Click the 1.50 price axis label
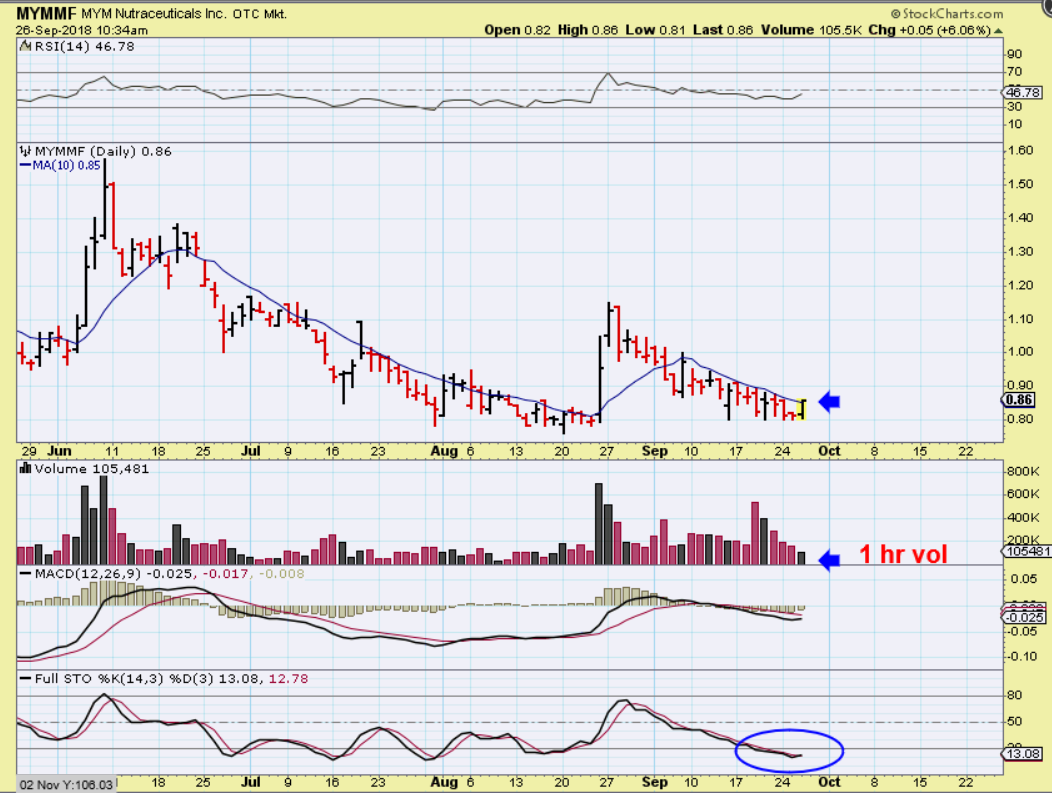The image size is (1052, 793). pos(1020,184)
